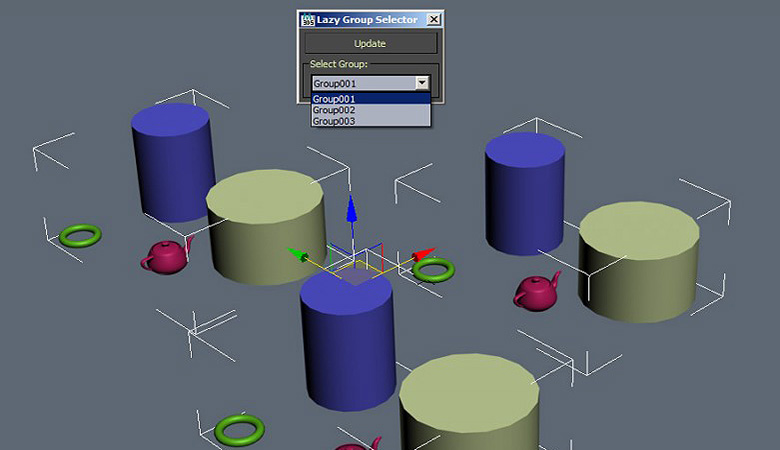Select the pink teapot near the left beige cylinder

point(167,256)
